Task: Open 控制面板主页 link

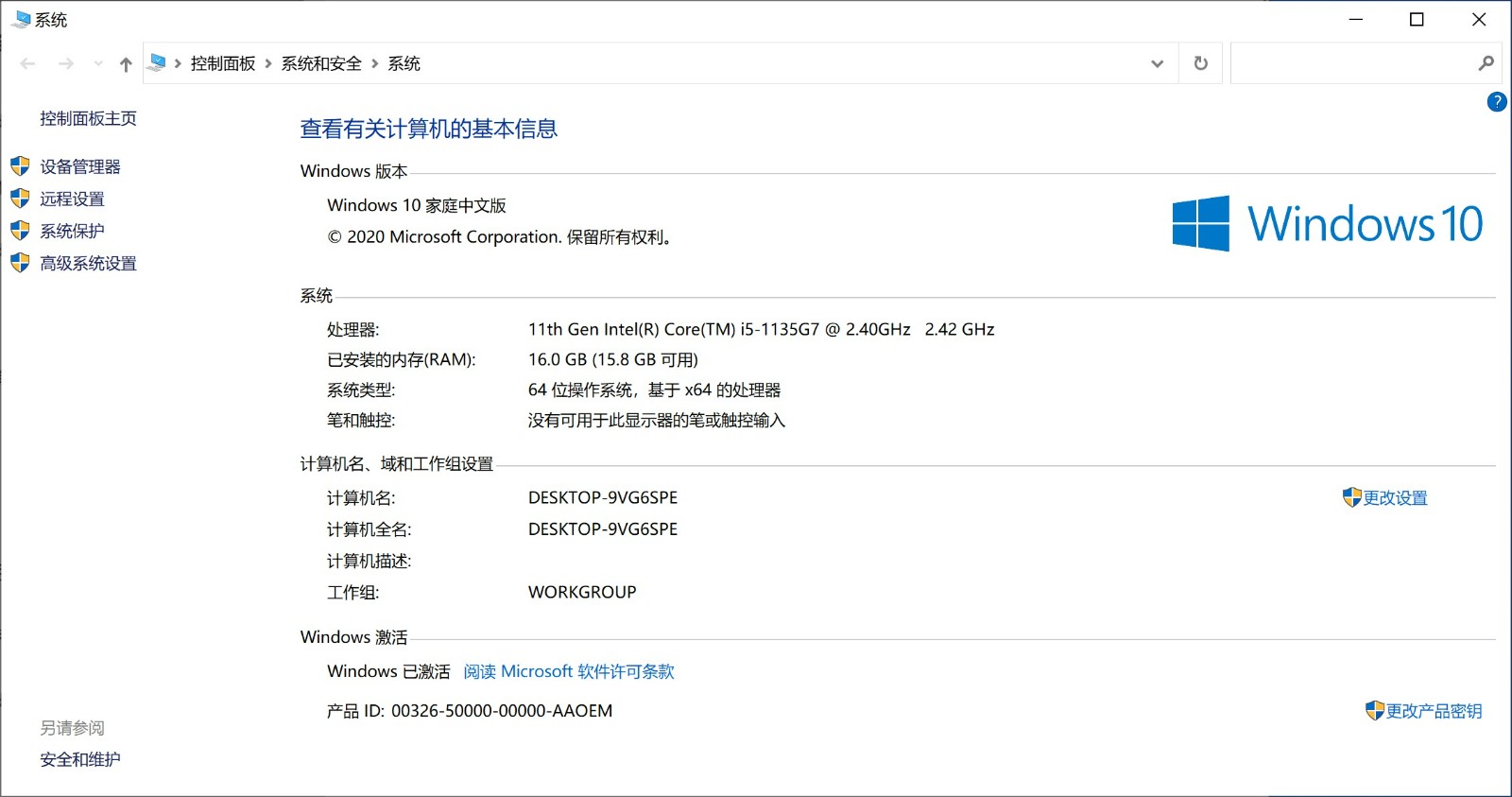Action: [88, 118]
